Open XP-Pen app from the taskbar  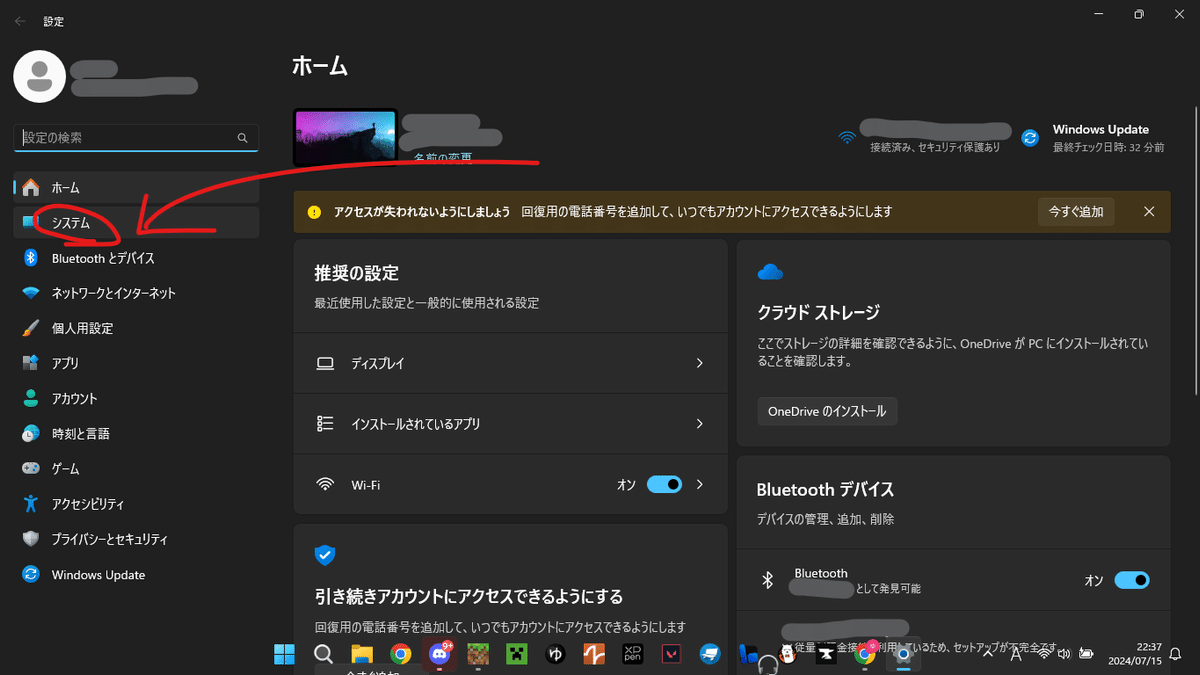point(632,654)
